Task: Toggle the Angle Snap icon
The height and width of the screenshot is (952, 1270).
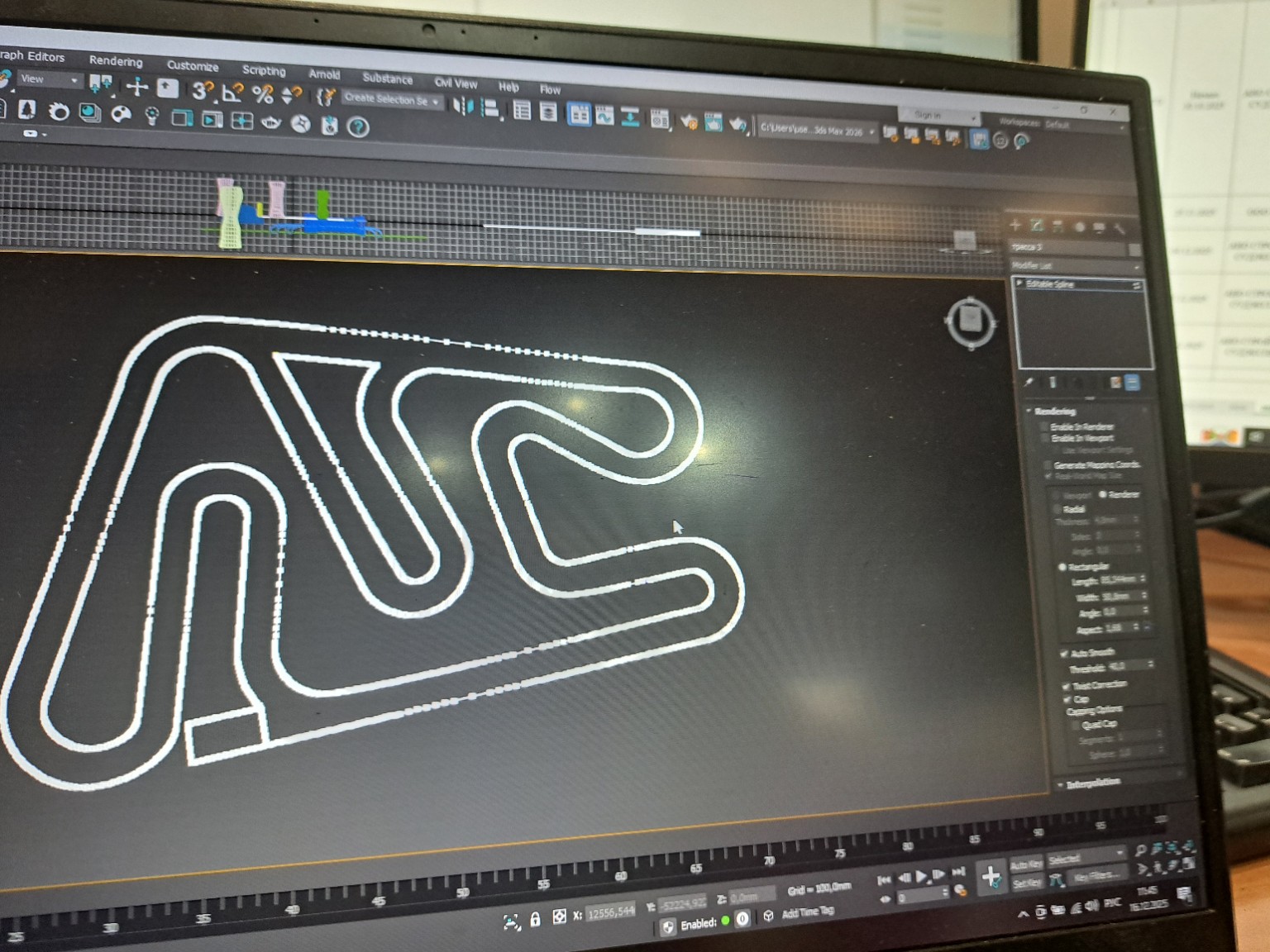Action: tap(232, 93)
